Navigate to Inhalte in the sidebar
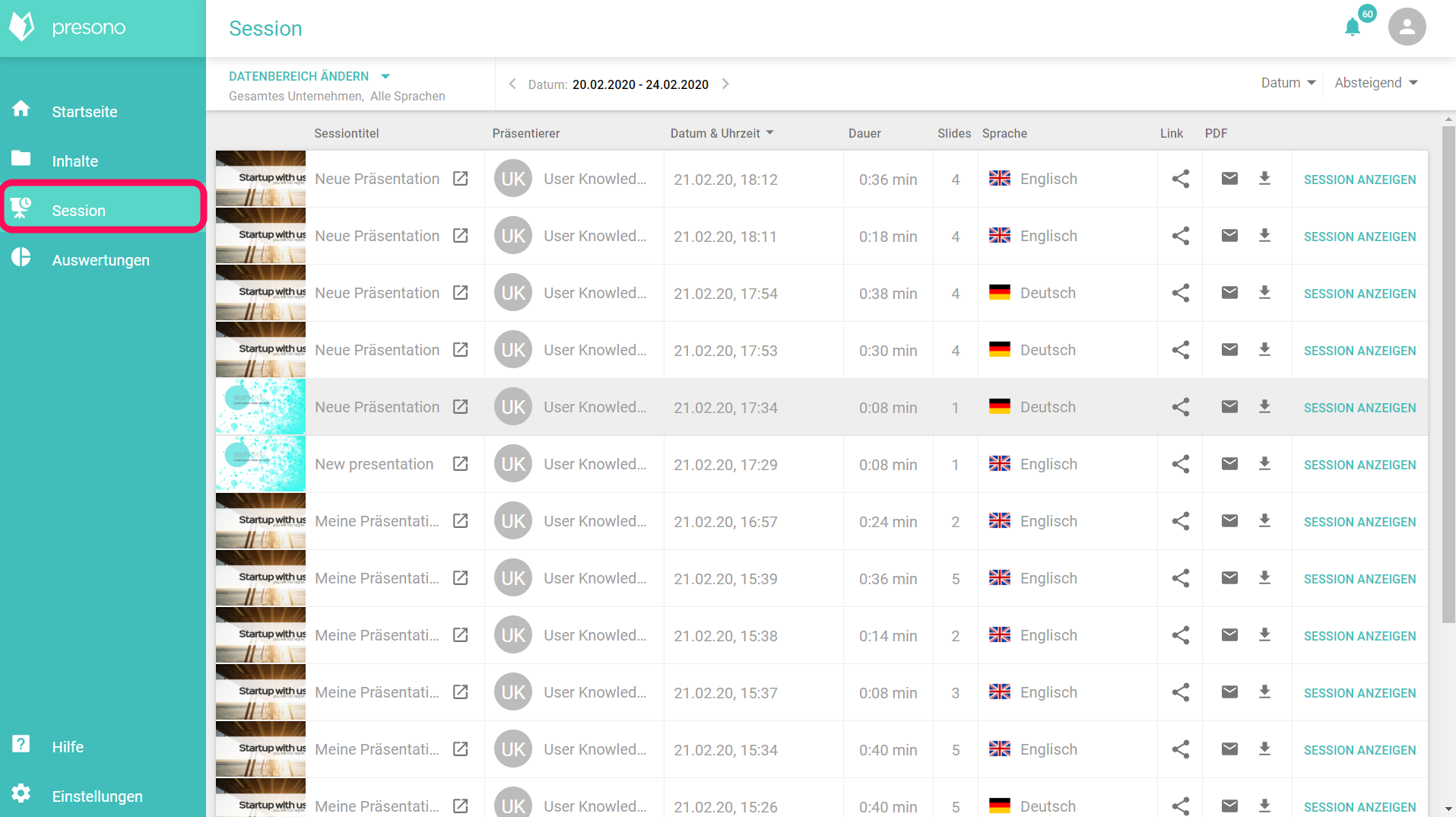Viewport: 1456px width, 817px height. point(75,161)
